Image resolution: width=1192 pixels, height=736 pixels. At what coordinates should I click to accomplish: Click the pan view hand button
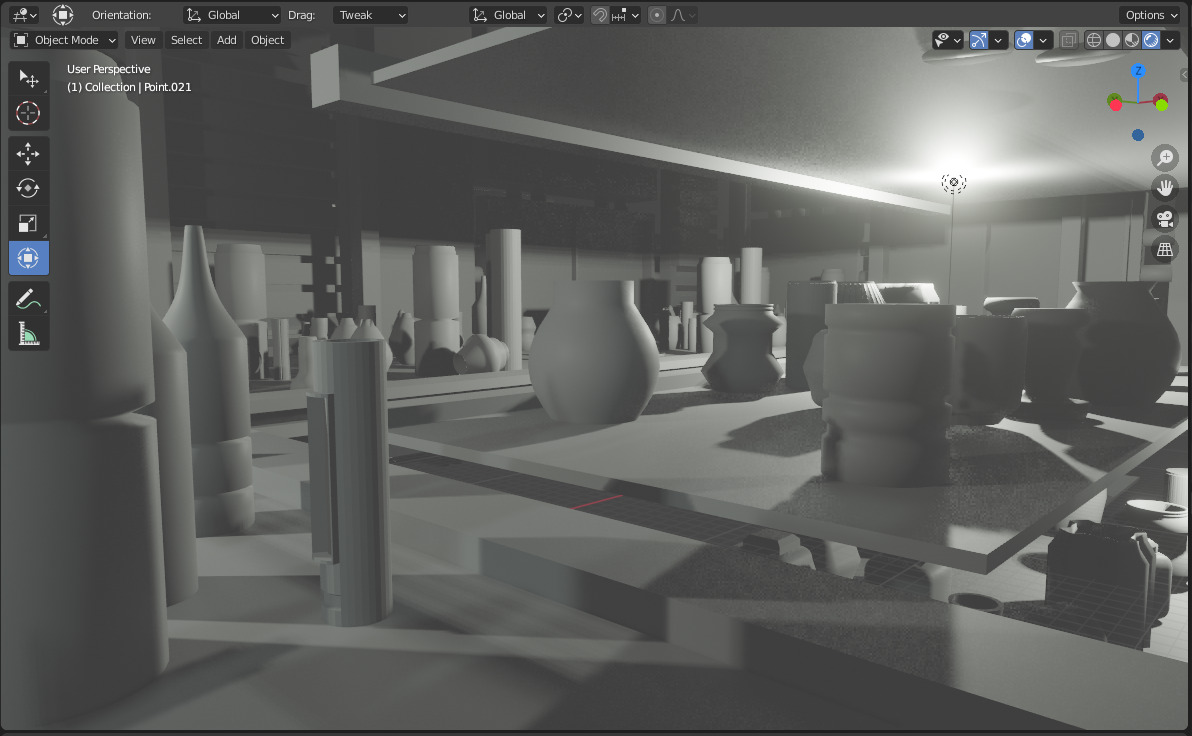click(x=1165, y=188)
